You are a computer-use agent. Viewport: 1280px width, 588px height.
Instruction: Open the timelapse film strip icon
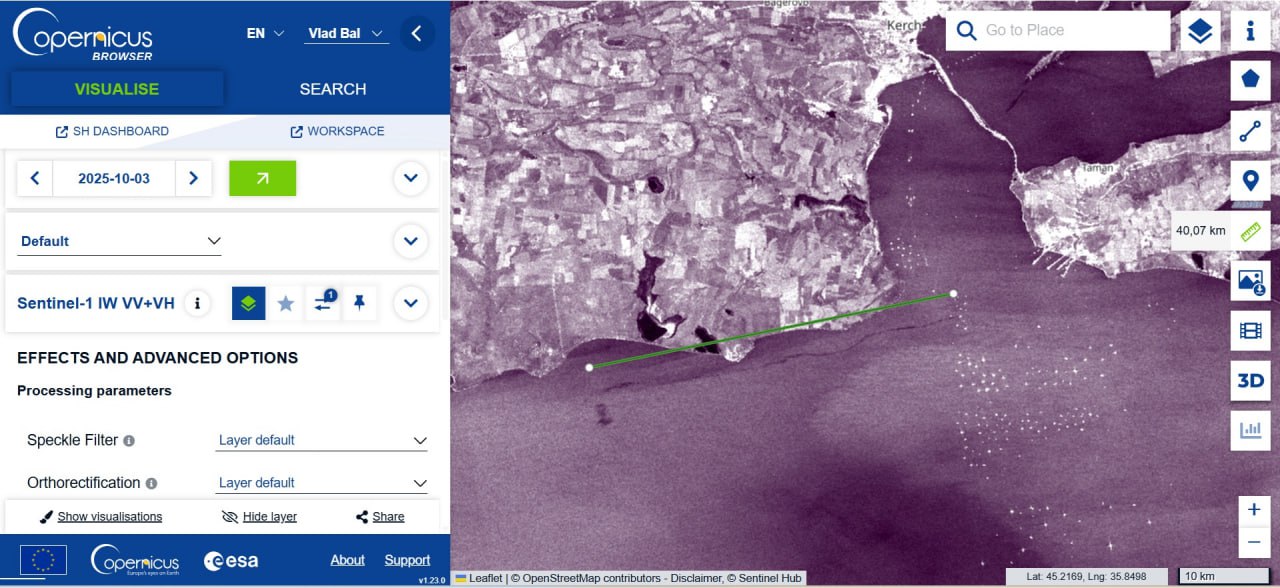point(1250,331)
